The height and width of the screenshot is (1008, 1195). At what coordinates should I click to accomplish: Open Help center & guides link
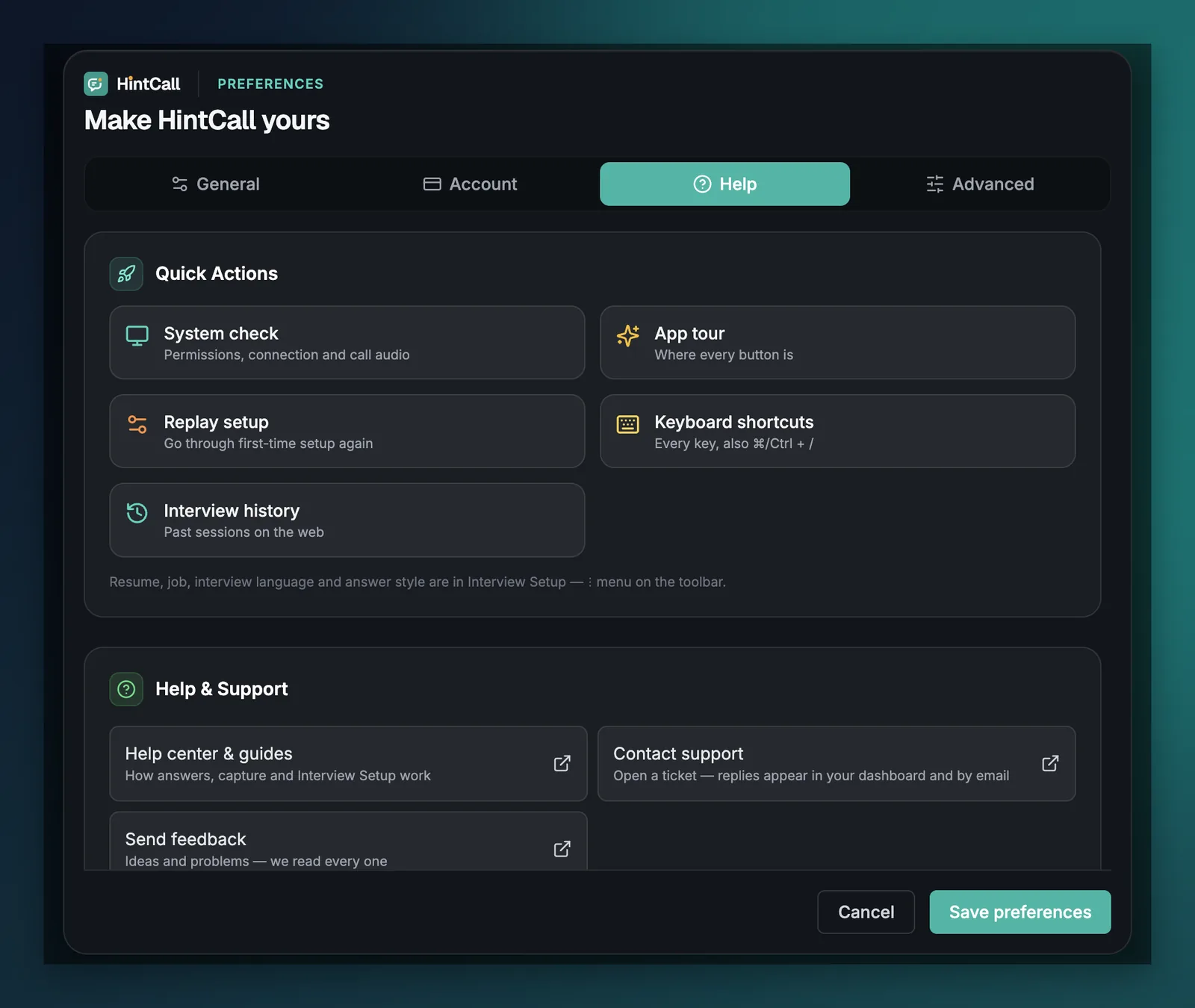pyautogui.click(x=349, y=764)
